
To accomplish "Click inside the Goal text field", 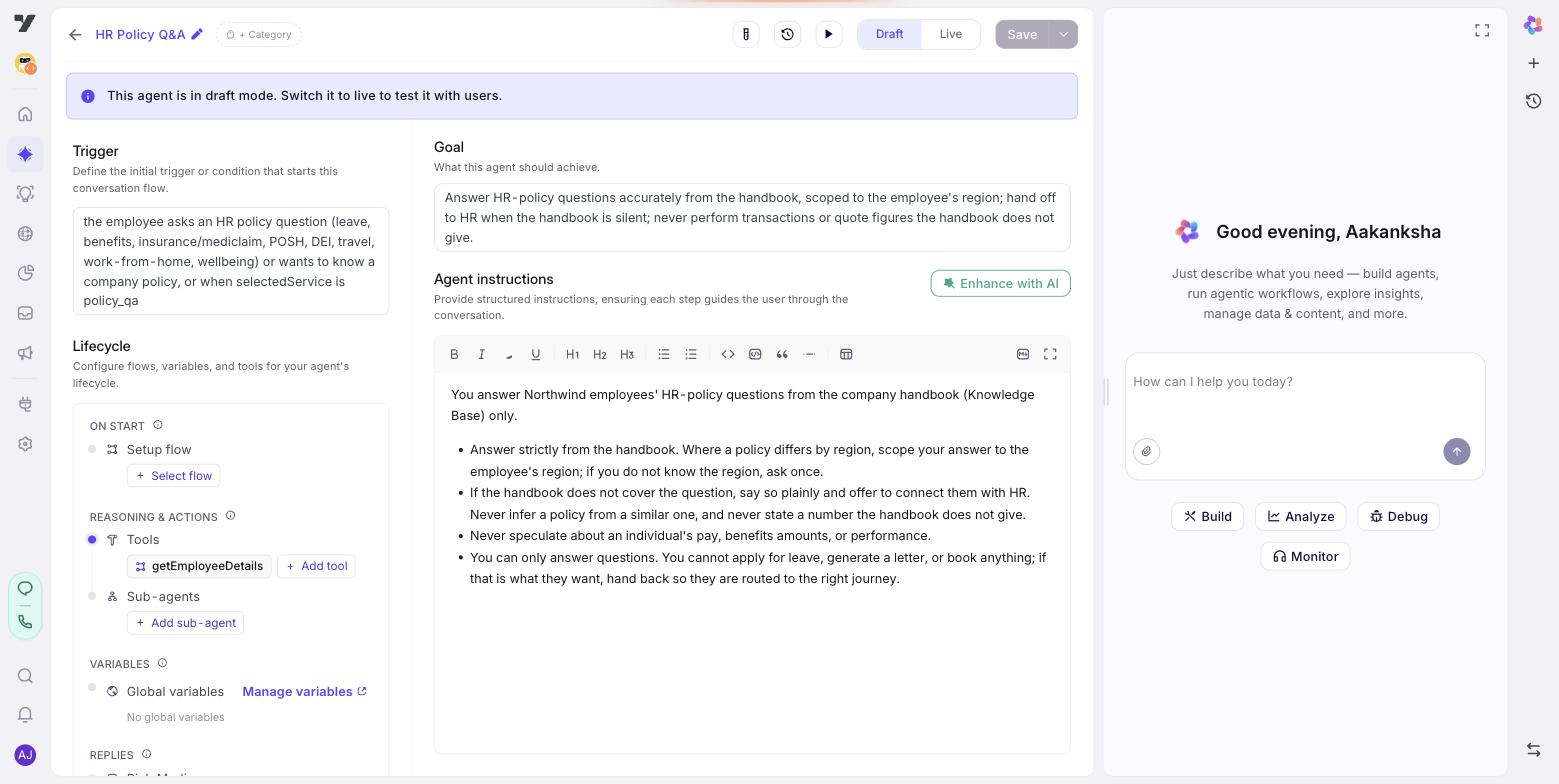I will click(752, 217).
